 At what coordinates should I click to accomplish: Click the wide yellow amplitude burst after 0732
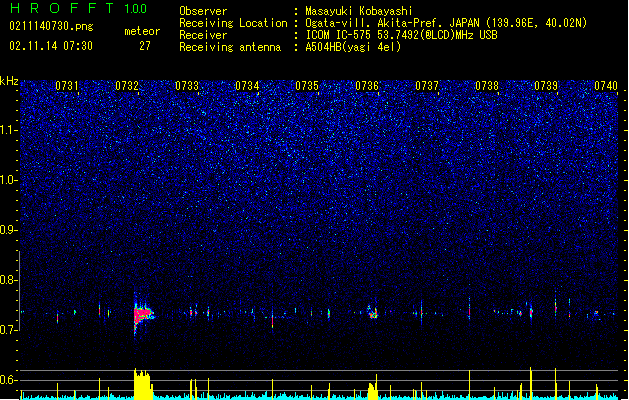pyautogui.click(x=143, y=384)
